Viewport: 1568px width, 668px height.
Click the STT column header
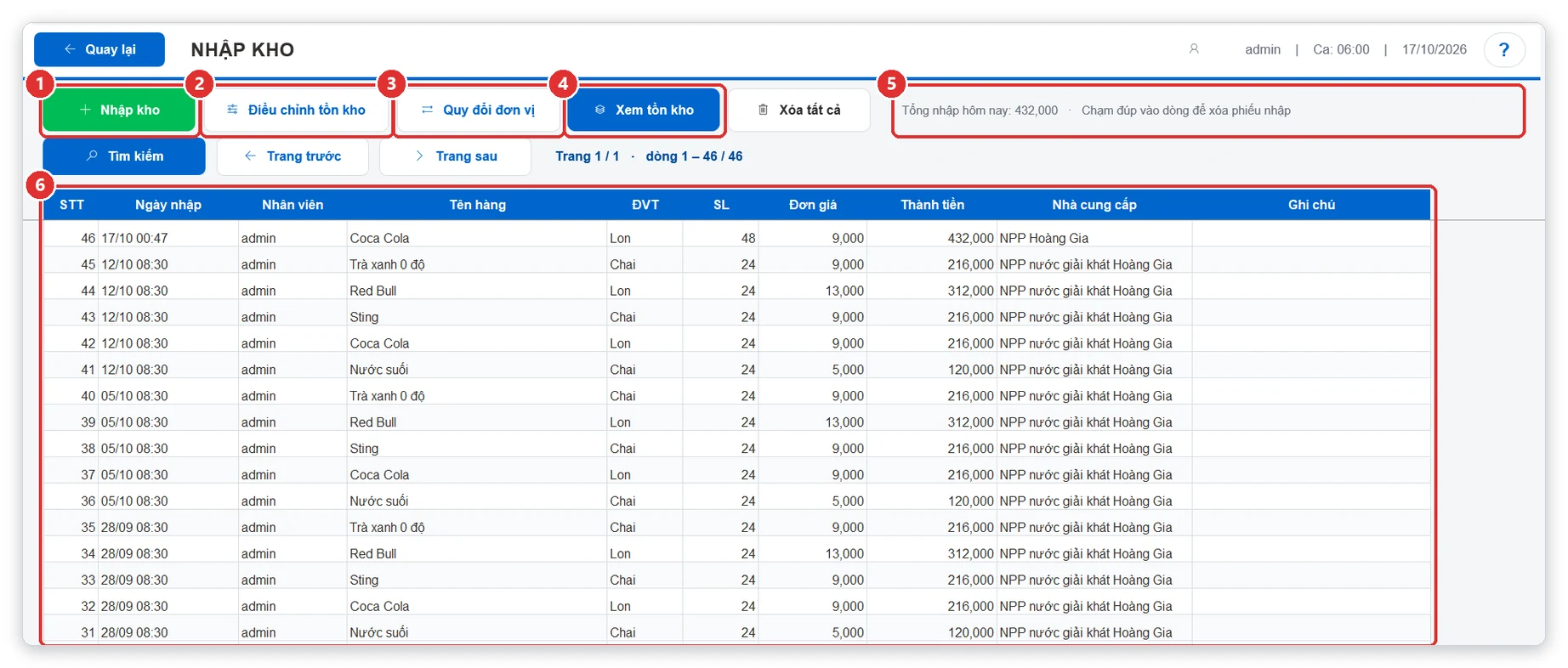click(71, 205)
